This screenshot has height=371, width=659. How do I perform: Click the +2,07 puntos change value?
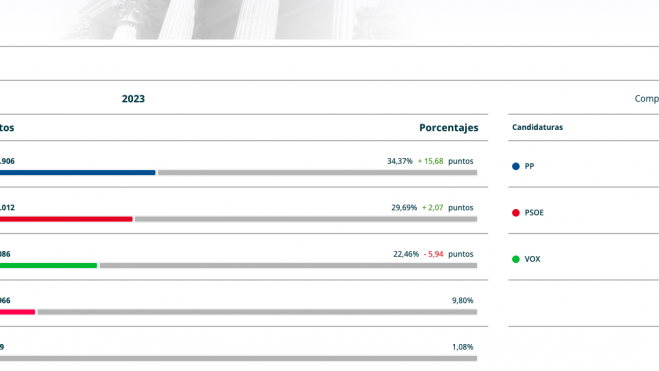pos(448,208)
